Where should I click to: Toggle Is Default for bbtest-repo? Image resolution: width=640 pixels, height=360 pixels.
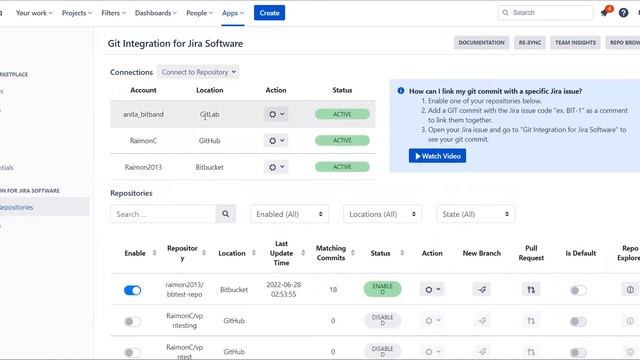click(x=578, y=290)
